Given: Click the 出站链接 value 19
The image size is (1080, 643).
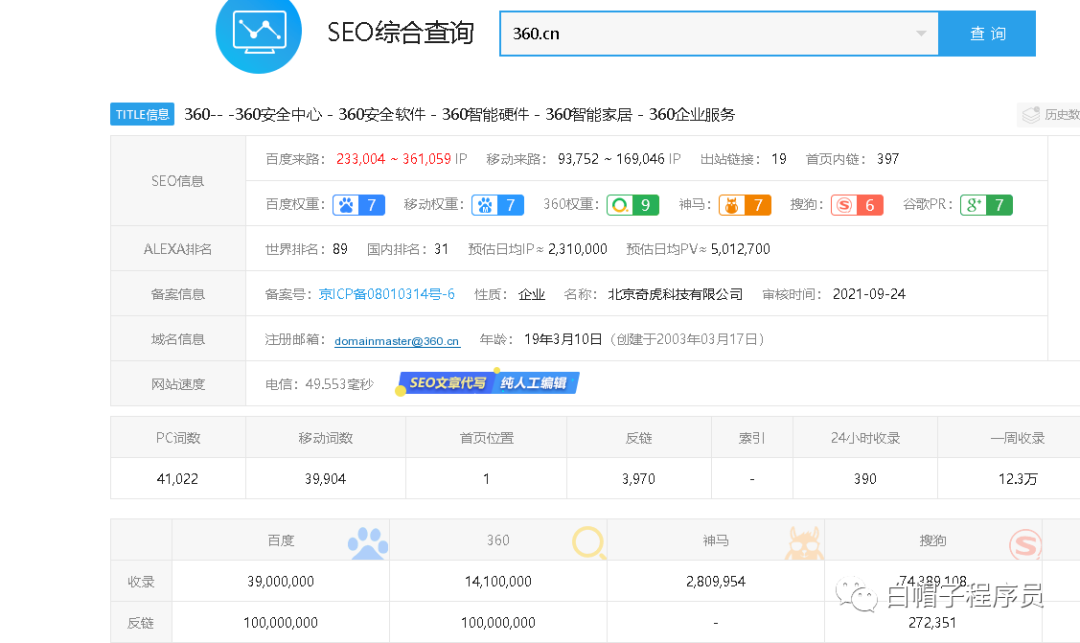Looking at the screenshot, I should click(778, 159).
